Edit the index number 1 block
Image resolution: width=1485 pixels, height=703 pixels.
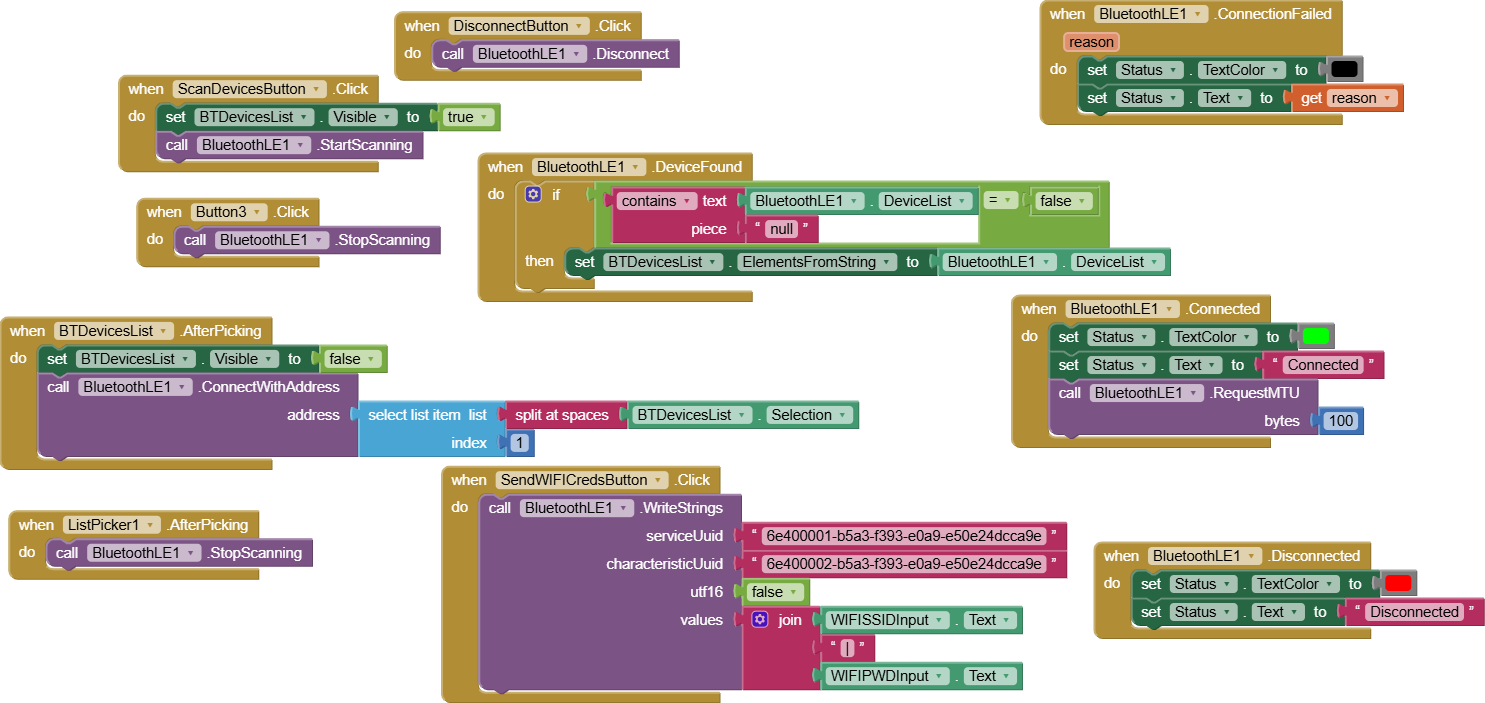(x=519, y=443)
